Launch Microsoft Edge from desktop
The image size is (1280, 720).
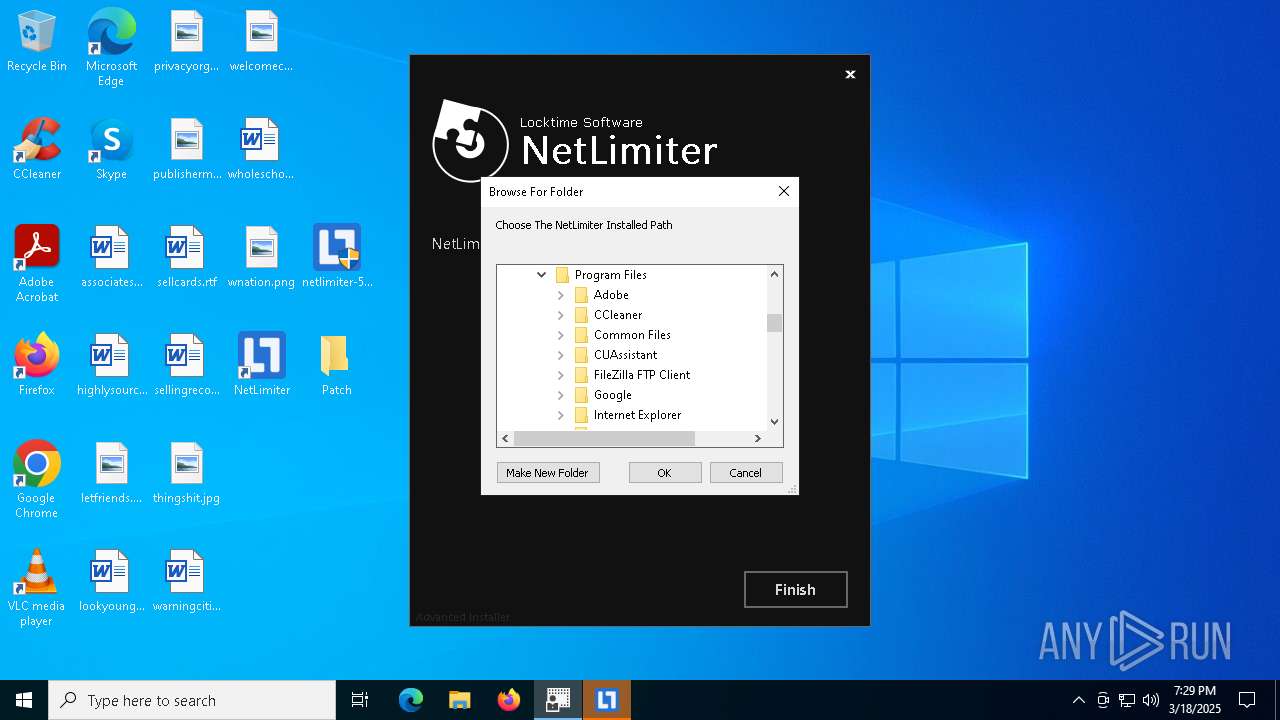(x=111, y=48)
